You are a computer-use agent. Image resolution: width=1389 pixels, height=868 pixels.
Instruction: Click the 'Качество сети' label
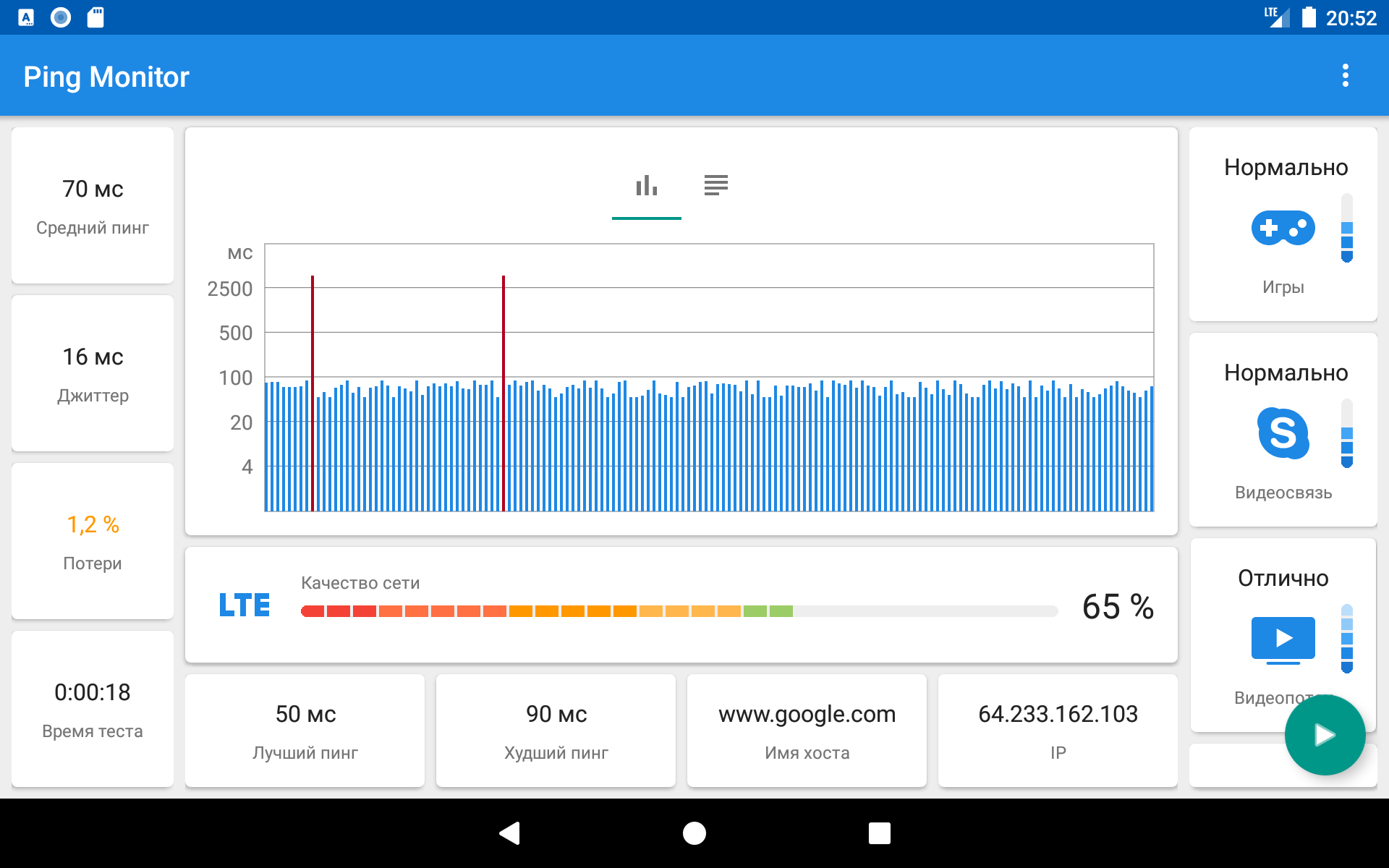coord(360,583)
